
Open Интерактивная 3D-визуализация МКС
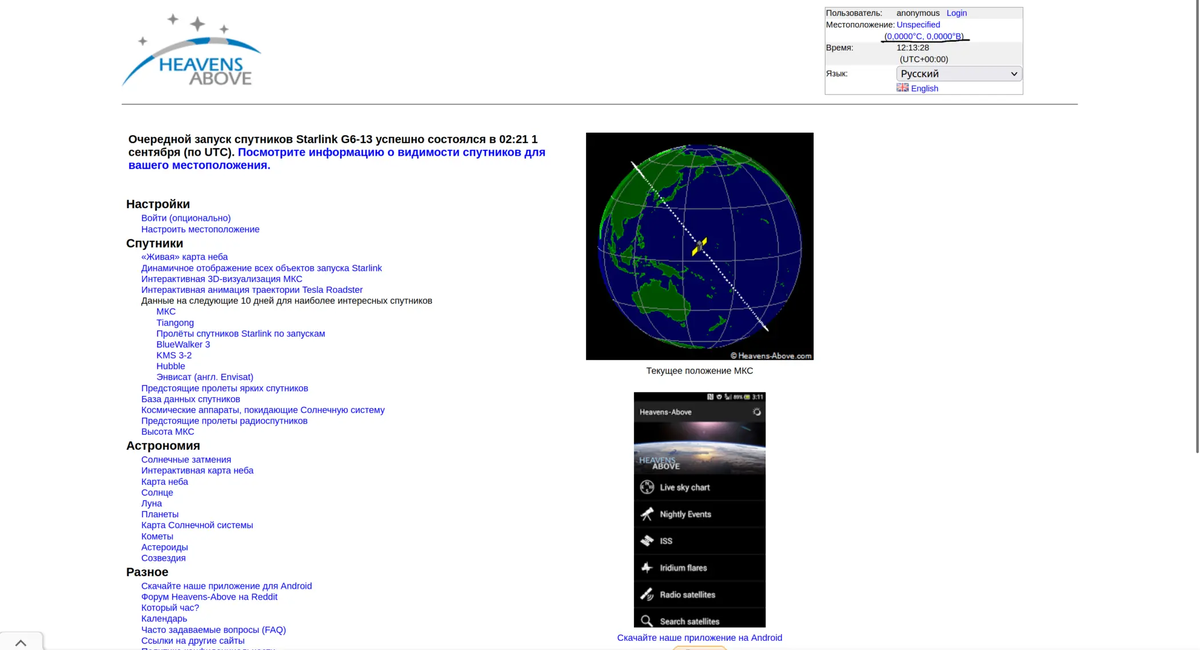221,279
